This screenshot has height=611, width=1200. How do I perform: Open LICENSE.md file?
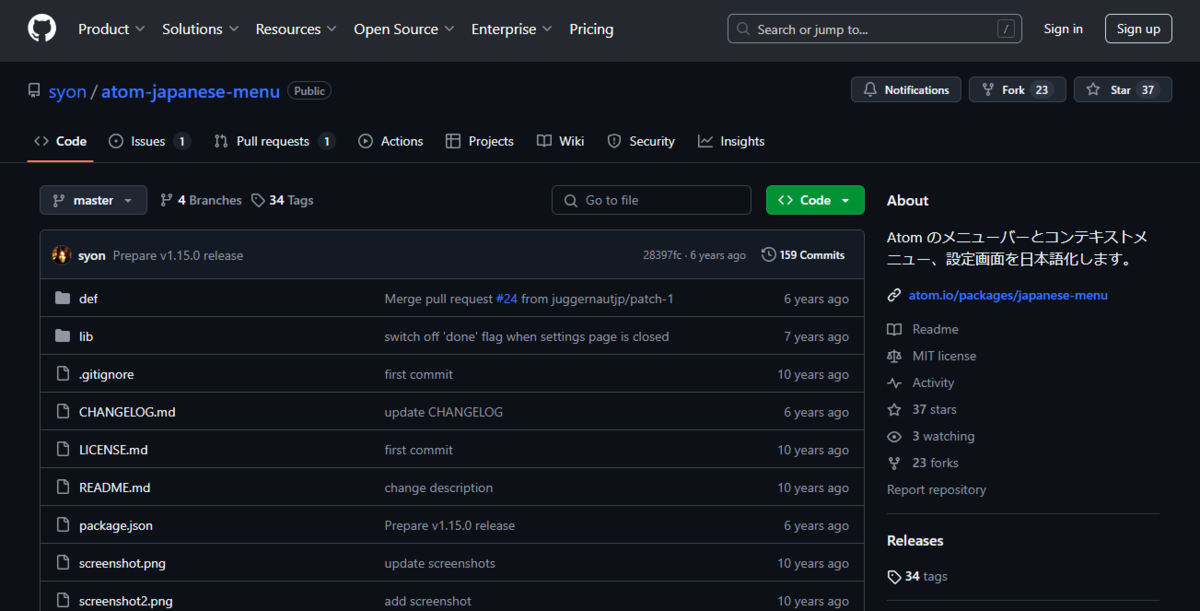point(113,450)
